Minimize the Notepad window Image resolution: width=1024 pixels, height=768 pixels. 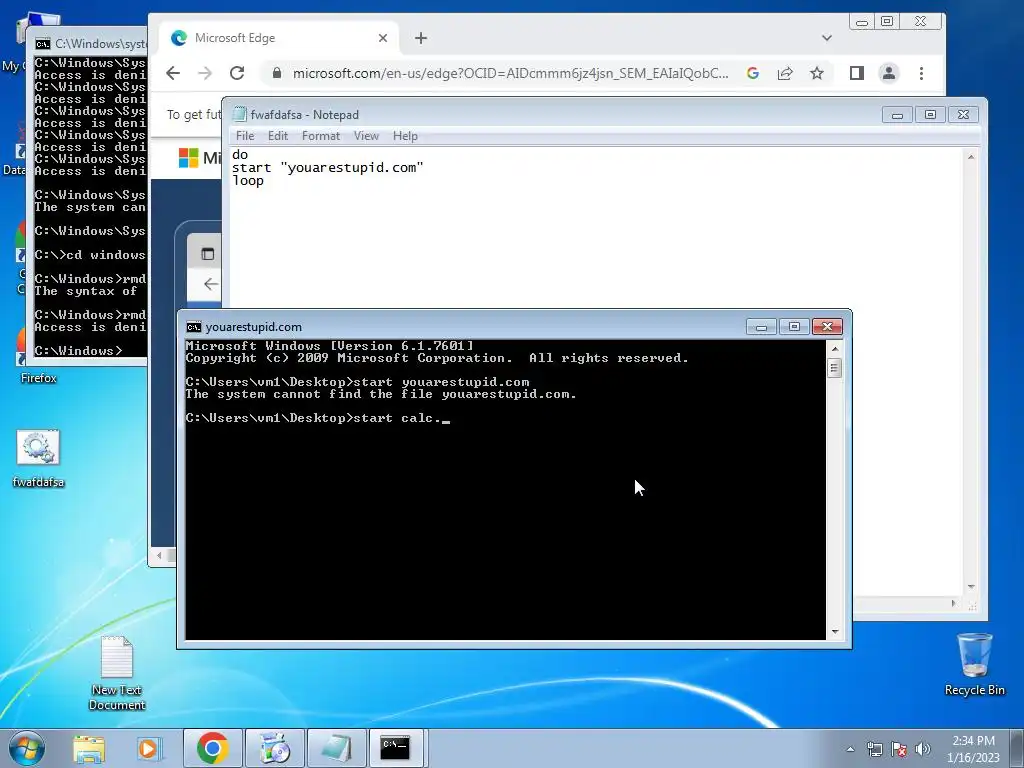pyautogui.click(x=897, y=115)
